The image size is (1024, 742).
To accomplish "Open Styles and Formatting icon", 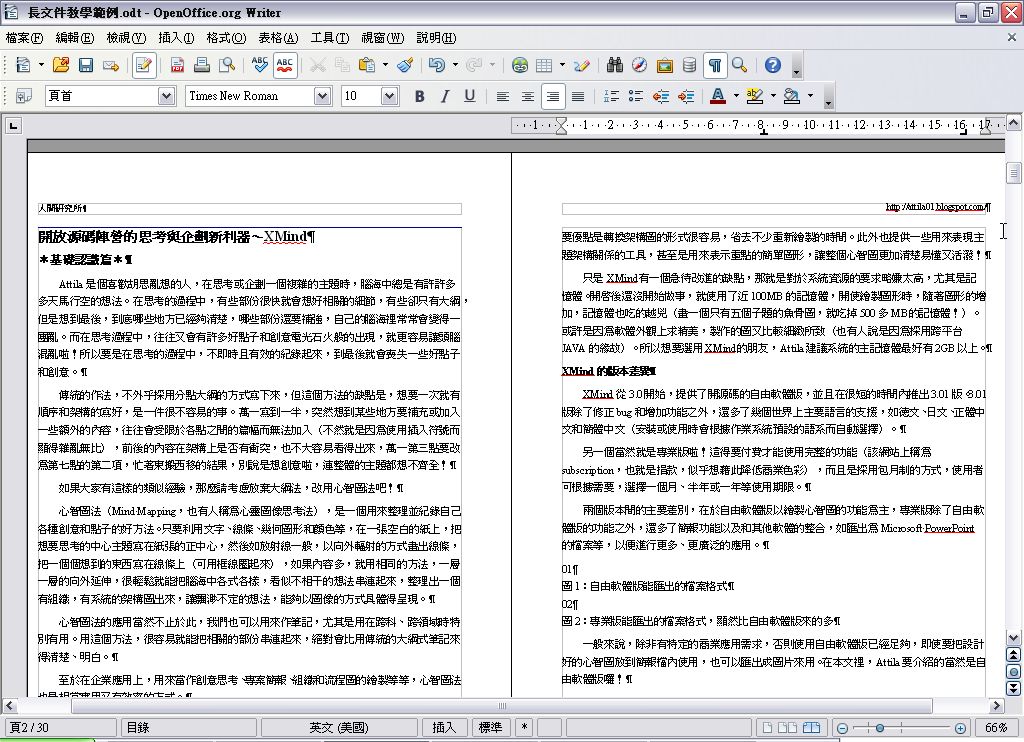I will click(x=24, y=96).
